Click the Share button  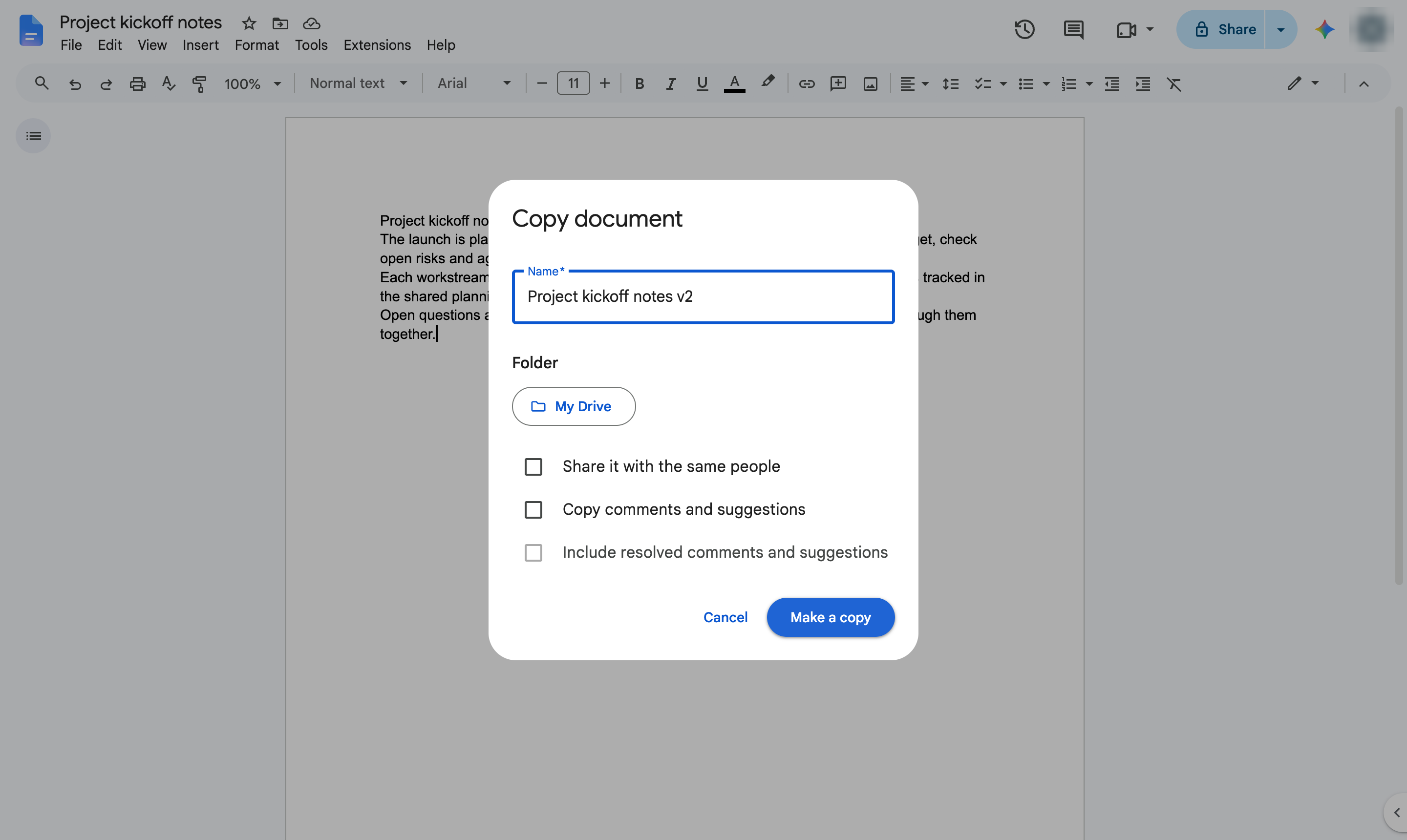[x=1221, y=29]
